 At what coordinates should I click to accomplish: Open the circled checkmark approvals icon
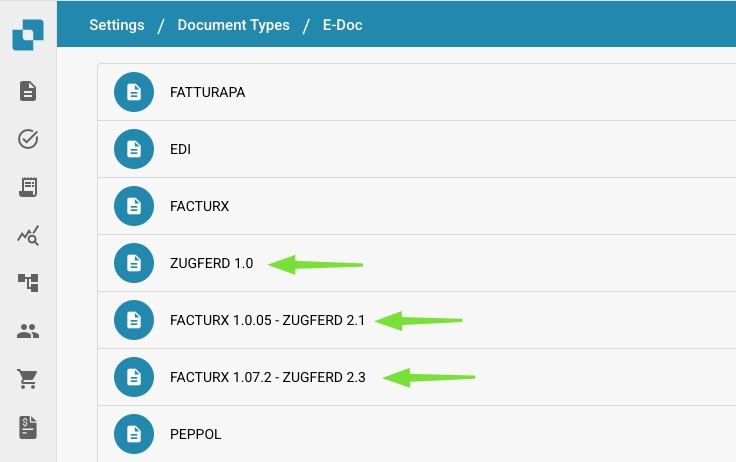tap(28, 139)
